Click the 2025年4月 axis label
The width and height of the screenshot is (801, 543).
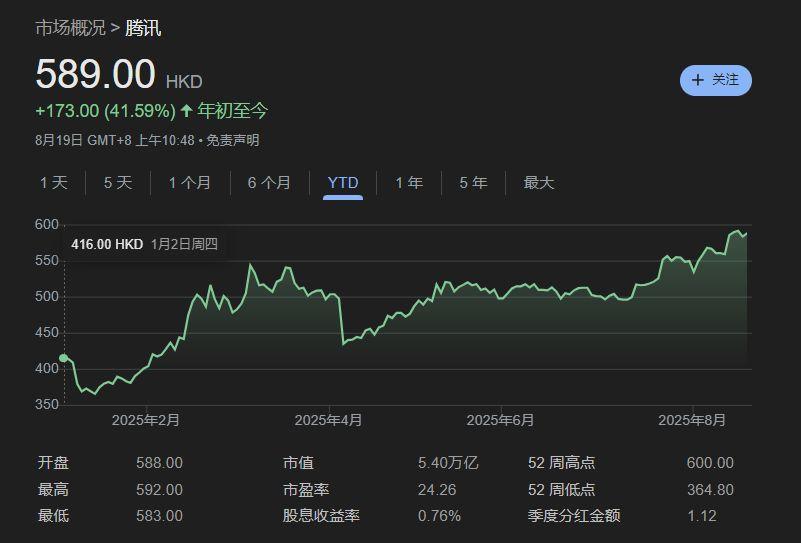click(x=328, y=420)
